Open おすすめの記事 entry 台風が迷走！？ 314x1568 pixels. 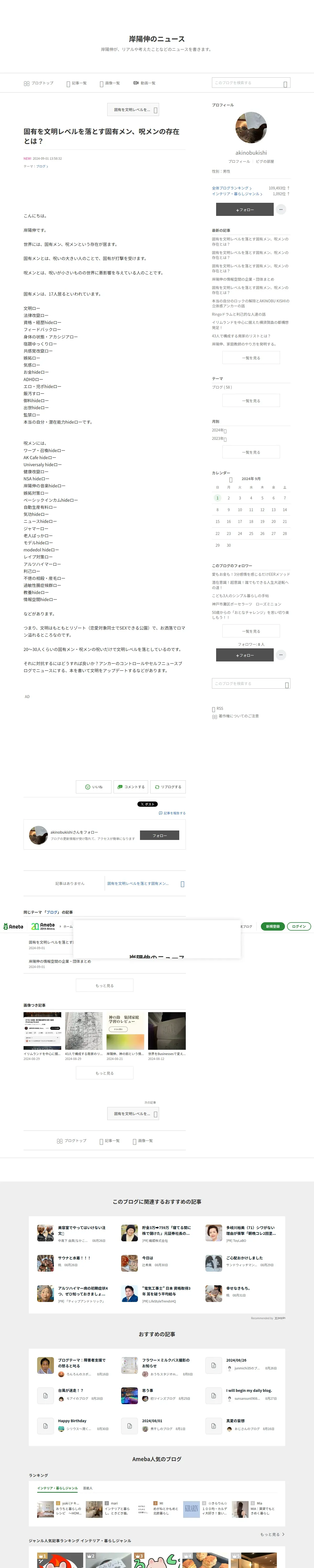pyautogui.click(x=72, y=1395)
